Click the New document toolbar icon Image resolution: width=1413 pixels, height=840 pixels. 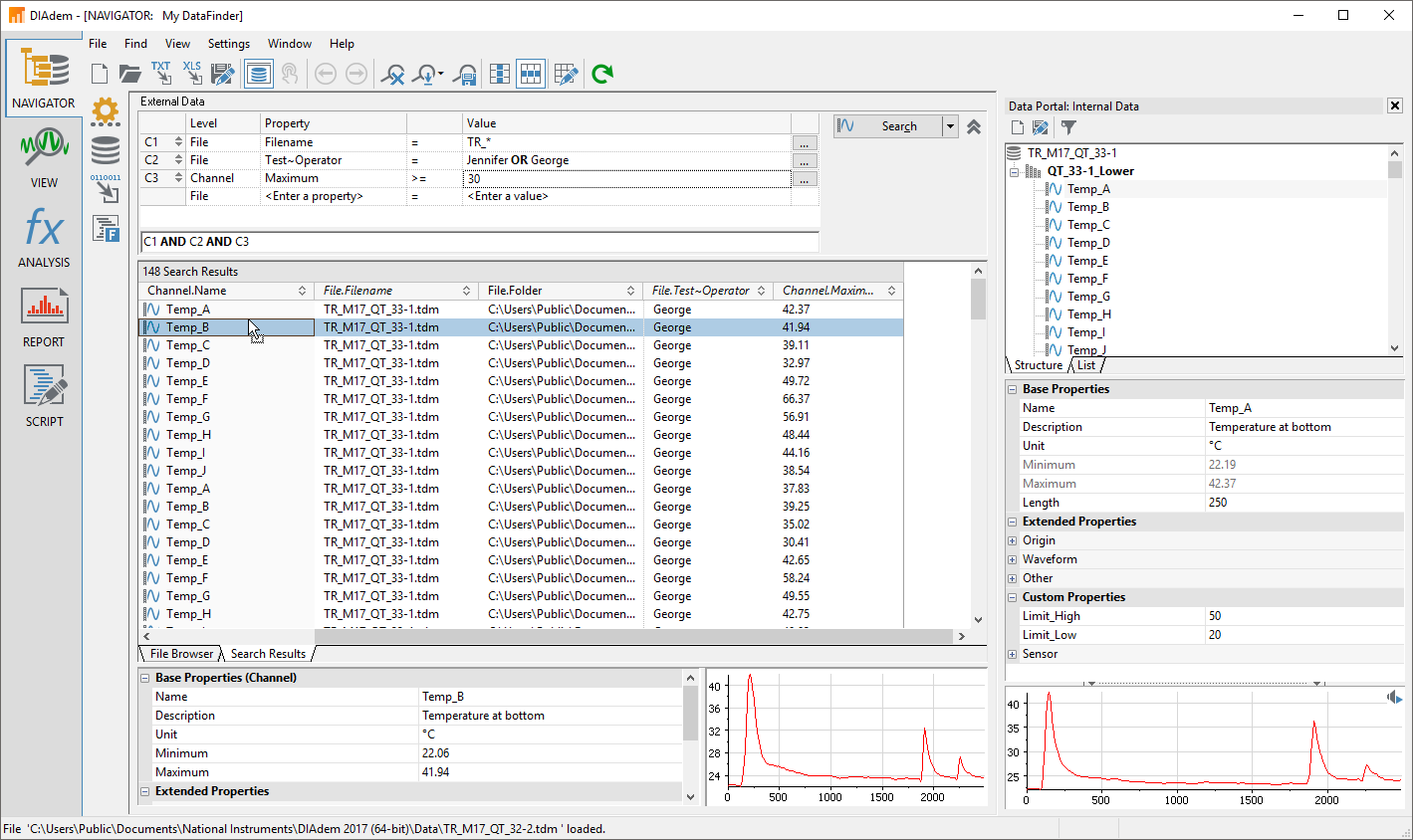[x=99, y=73]
